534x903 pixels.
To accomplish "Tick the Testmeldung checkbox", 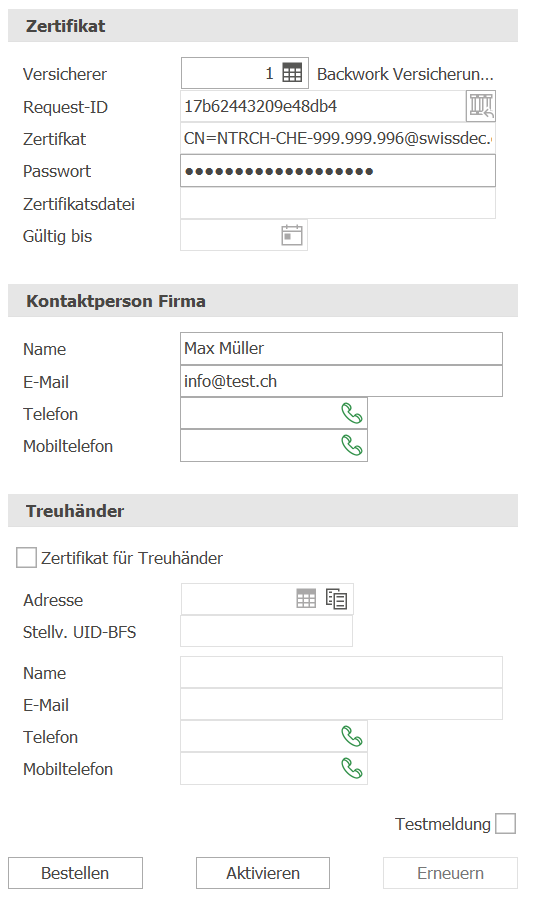I will click(505, 824).
